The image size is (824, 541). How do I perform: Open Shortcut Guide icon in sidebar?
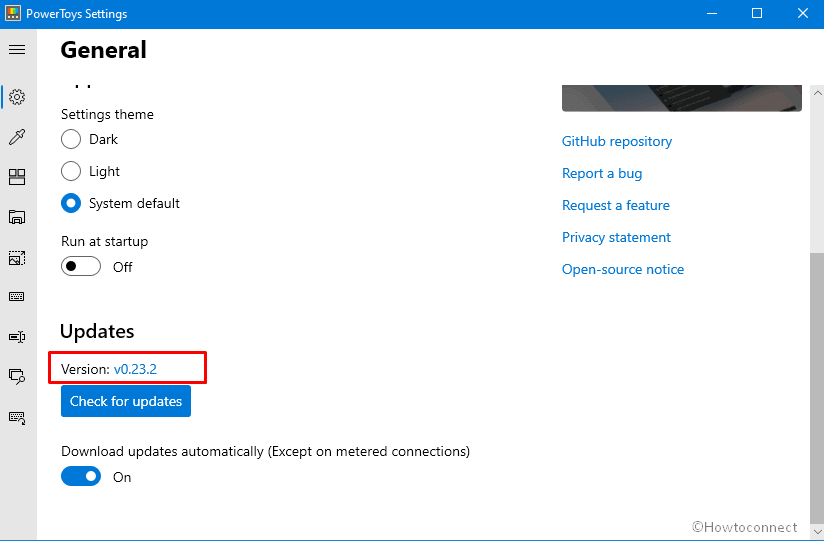17,417
